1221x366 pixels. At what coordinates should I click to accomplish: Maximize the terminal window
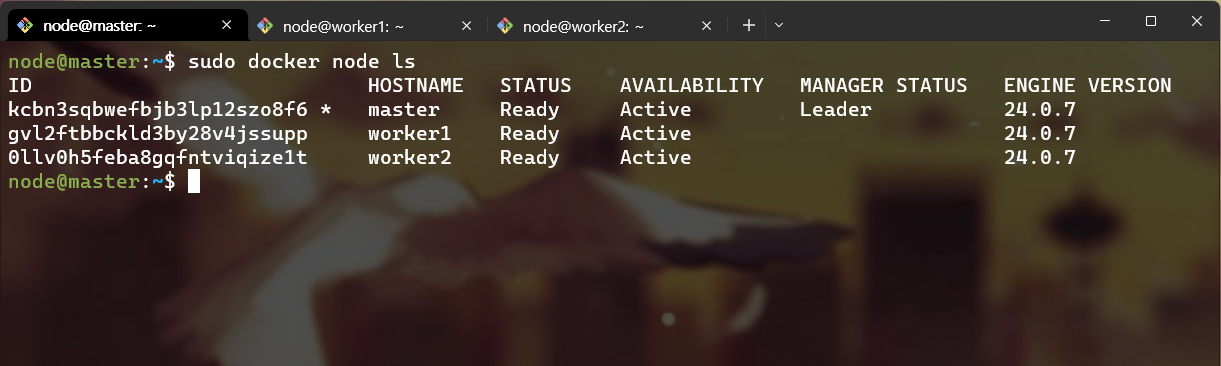point(1151,21)
